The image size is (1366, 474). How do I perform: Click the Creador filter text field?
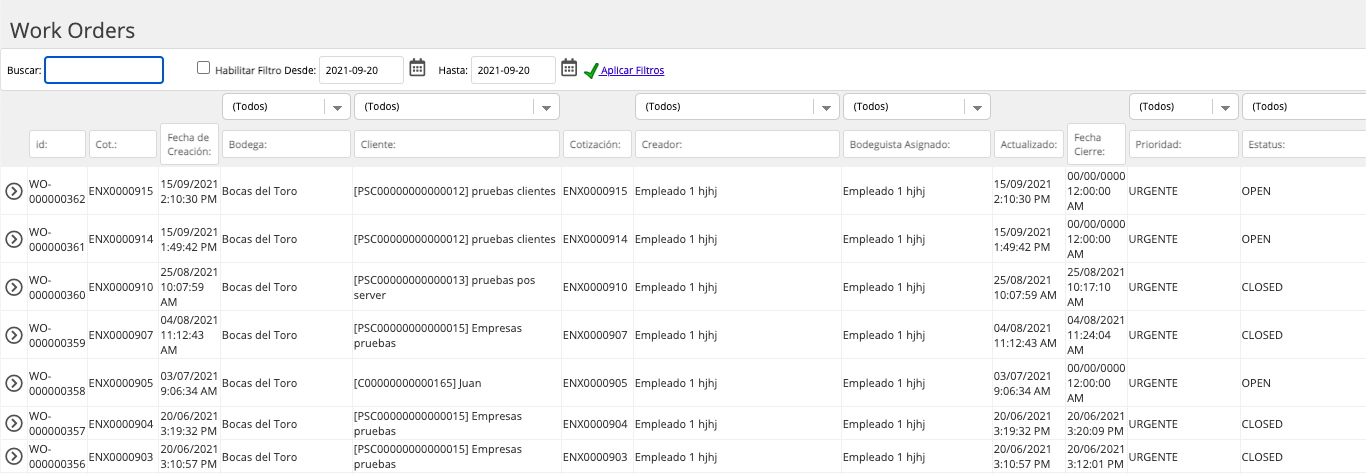point(737,145)
